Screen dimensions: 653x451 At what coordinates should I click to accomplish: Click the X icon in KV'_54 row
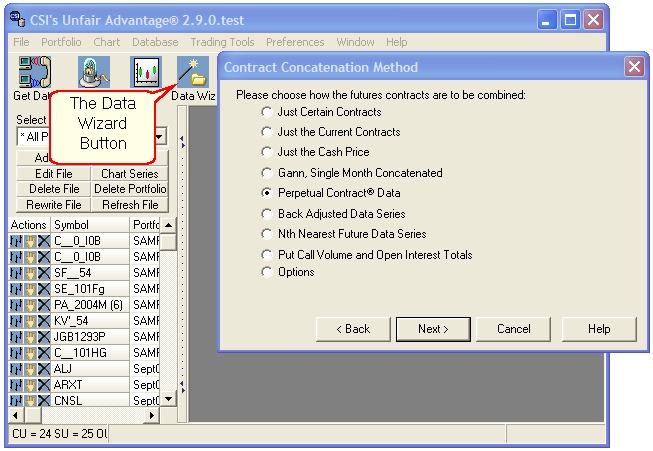pyautogui.click(x=44, y=321)
